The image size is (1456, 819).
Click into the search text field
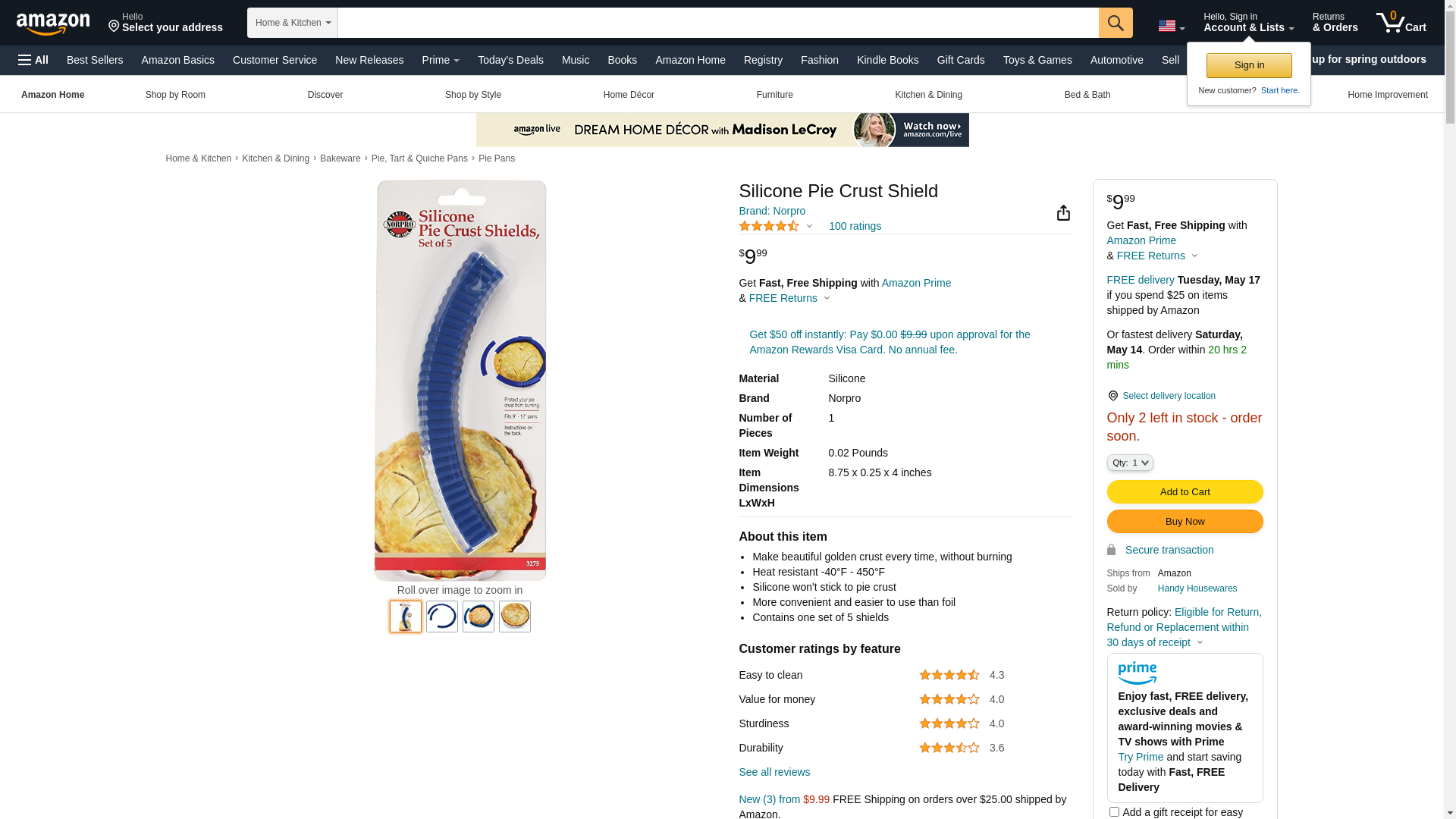click(x=718, y=23)
